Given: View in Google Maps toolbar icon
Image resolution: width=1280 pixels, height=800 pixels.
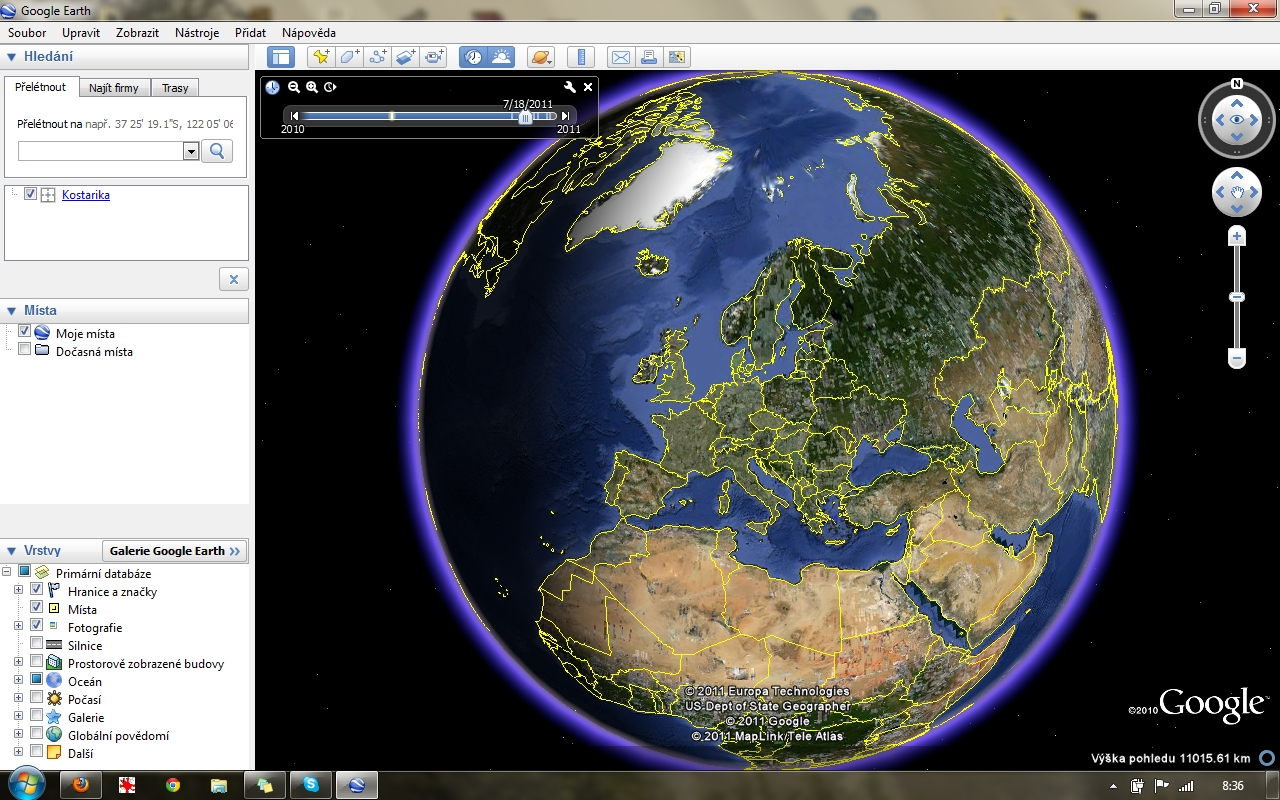Looking at the screenshot, I should tap(677, 57).
